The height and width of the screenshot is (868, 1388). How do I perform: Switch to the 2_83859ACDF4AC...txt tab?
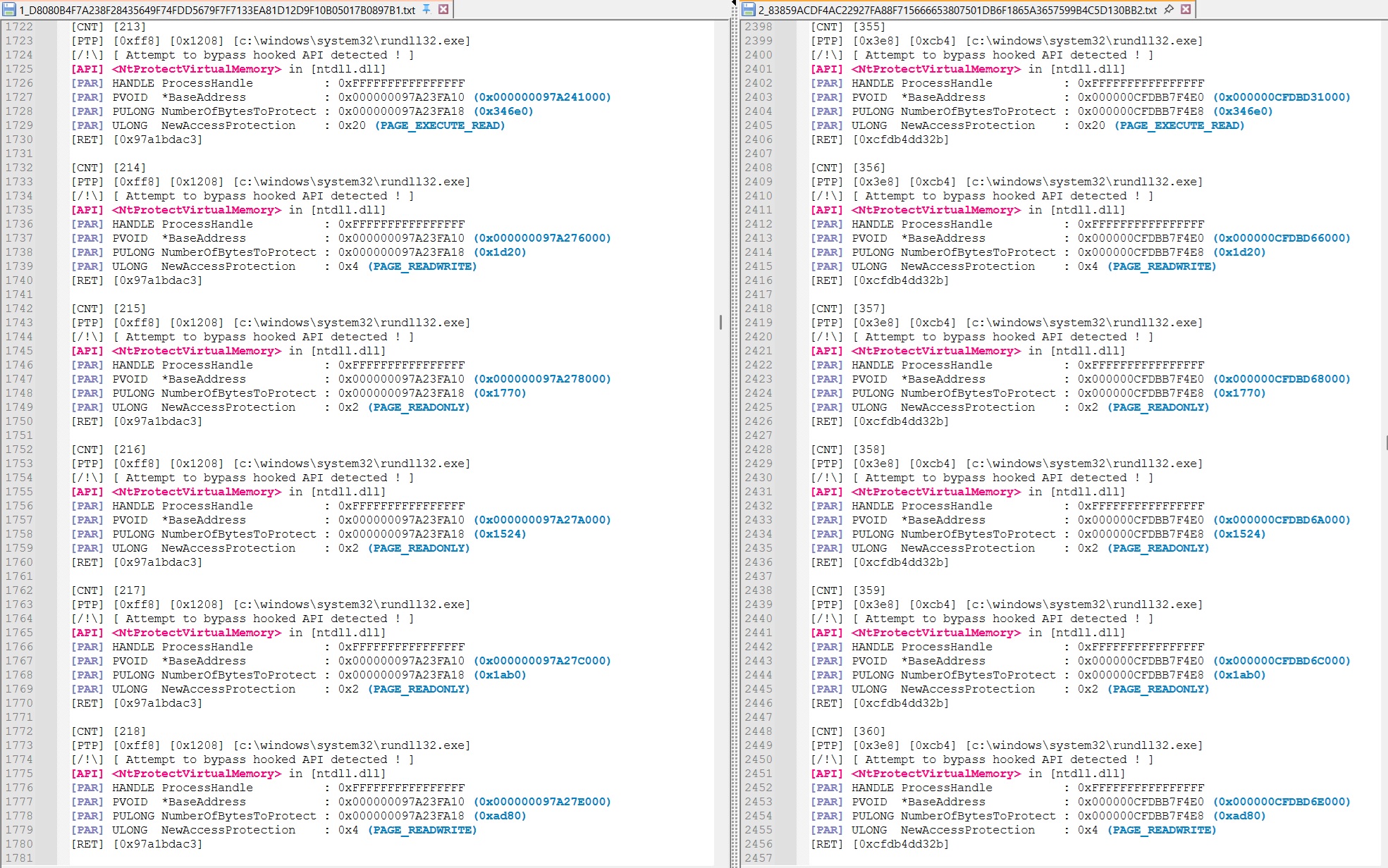point(957,9)
